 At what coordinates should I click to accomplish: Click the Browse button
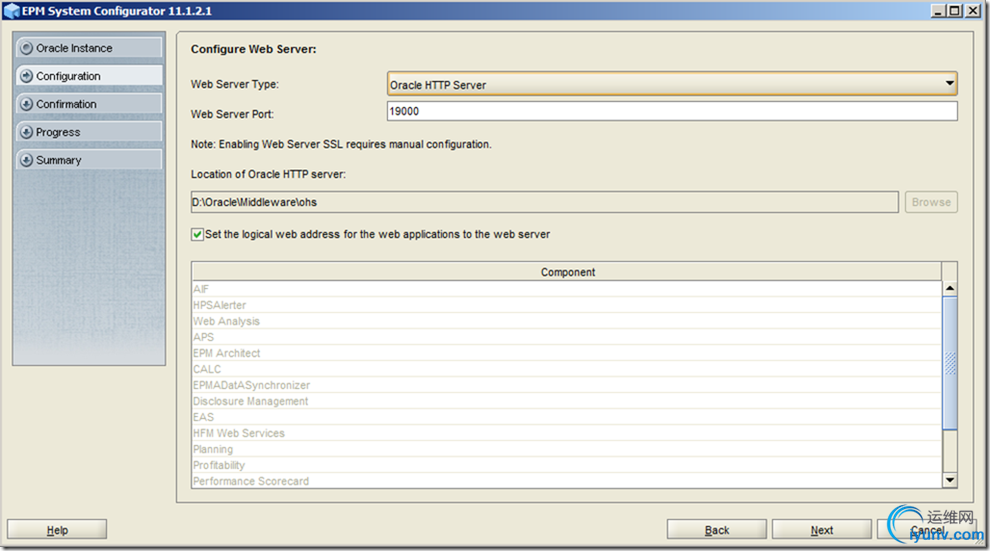tap(931, 202)
